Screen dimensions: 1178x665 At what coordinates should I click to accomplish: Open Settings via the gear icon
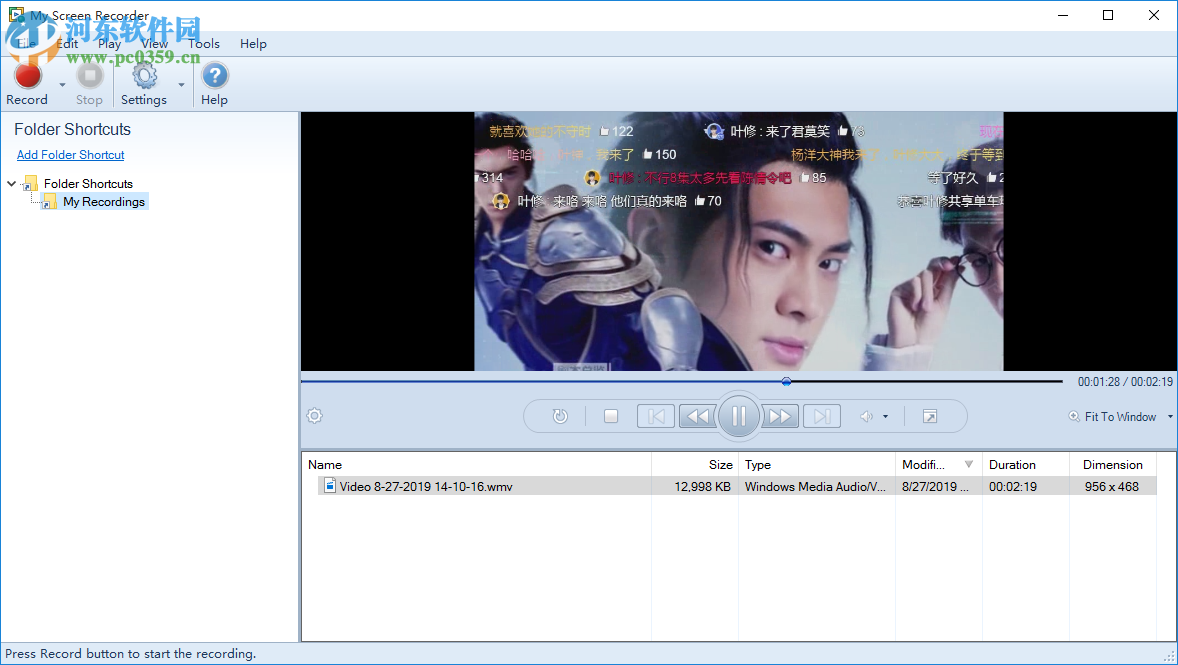tap(144, 77)
